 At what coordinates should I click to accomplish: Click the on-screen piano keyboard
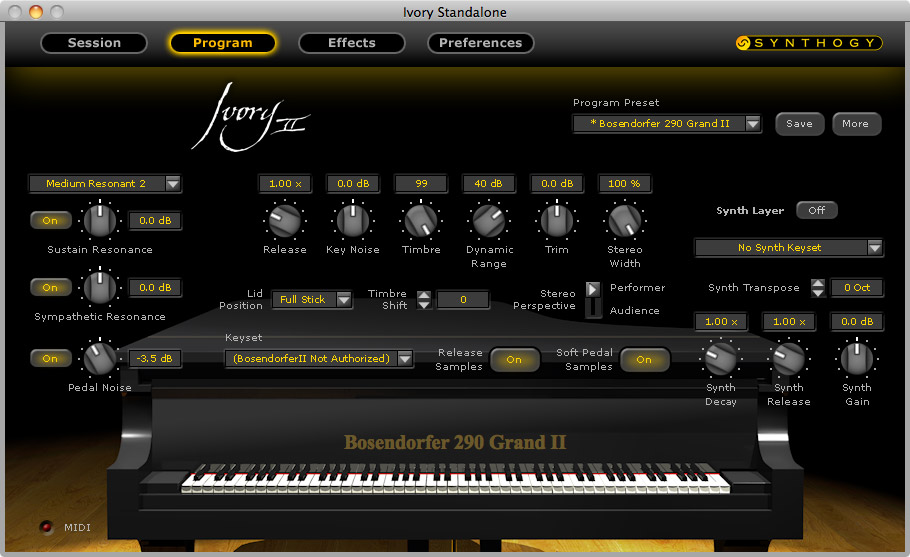[455, 479]
